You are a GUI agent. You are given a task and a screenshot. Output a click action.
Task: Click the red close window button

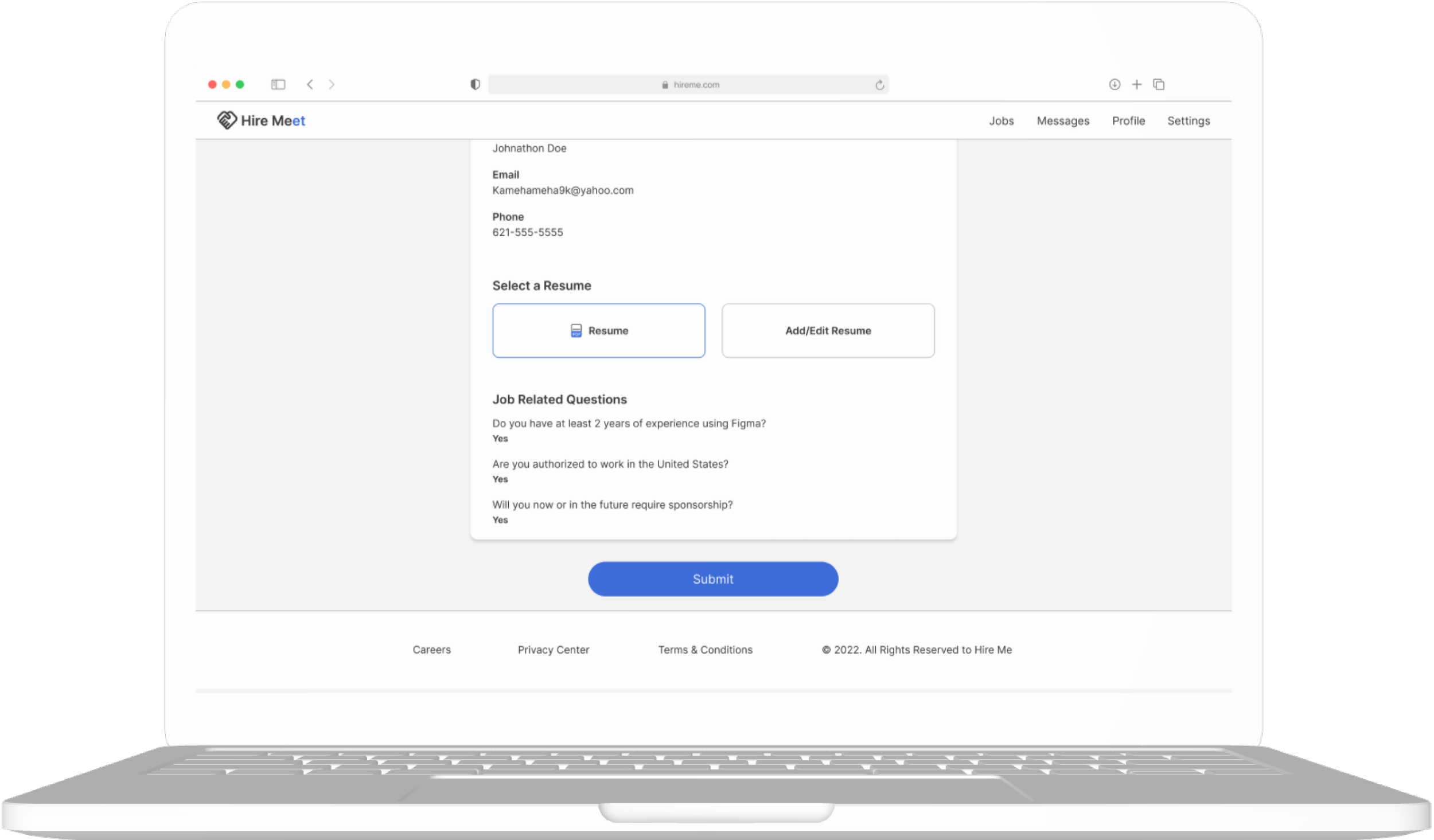pyautogui.click(x=212, y=84)
